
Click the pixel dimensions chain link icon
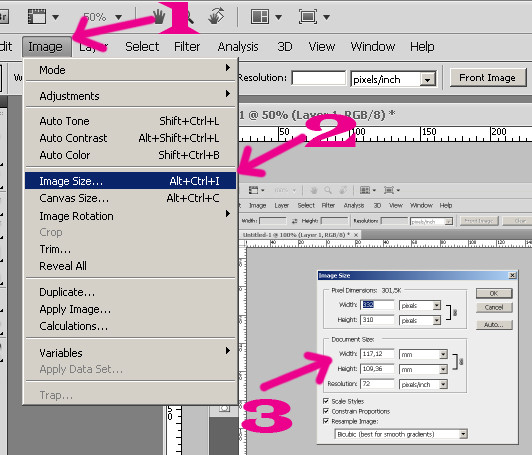(x=455, y=312)
